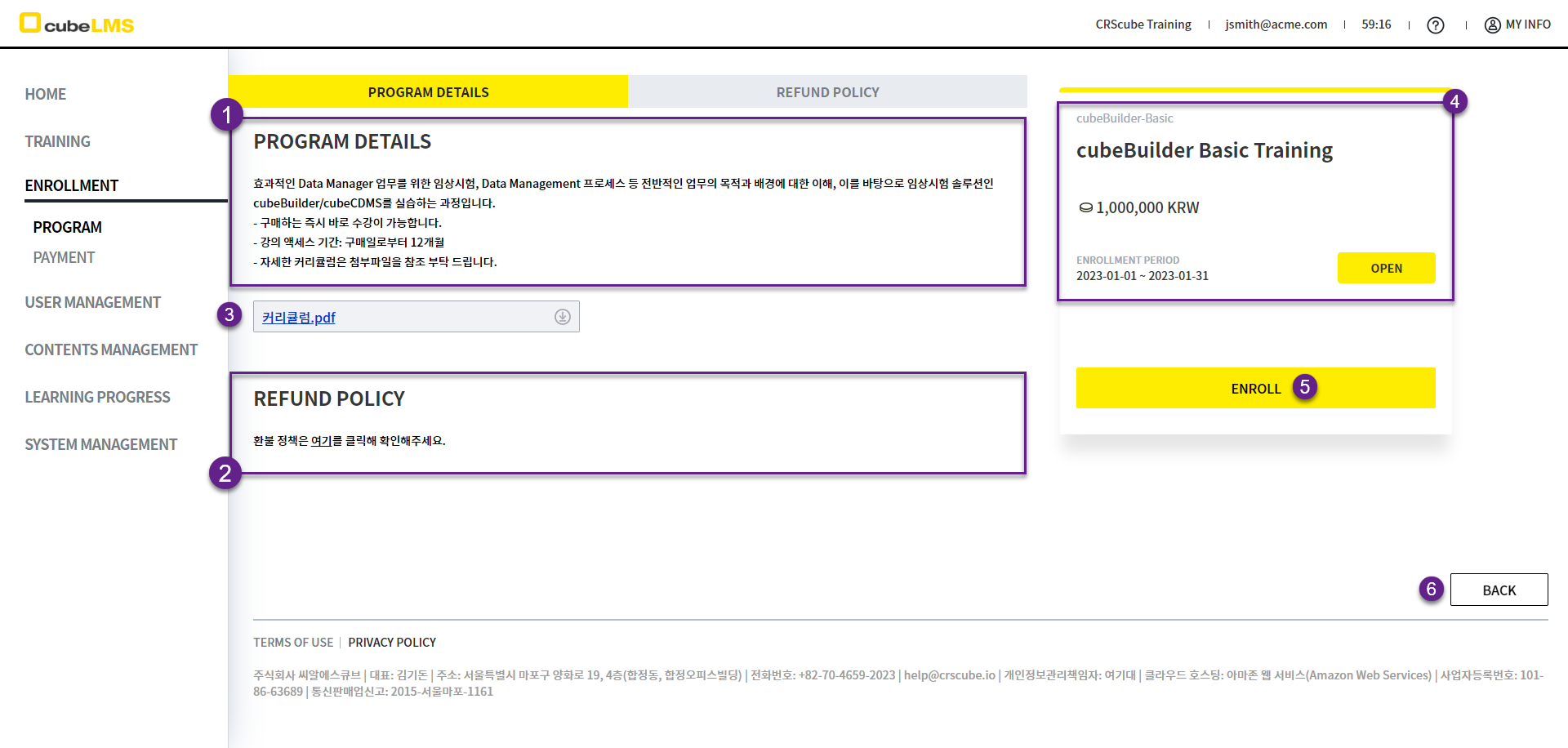Click the download icon for 커리큘럼.pdf
Image resolution: width=1568 pixels, height=748 pixels.
tap(562, 317)
